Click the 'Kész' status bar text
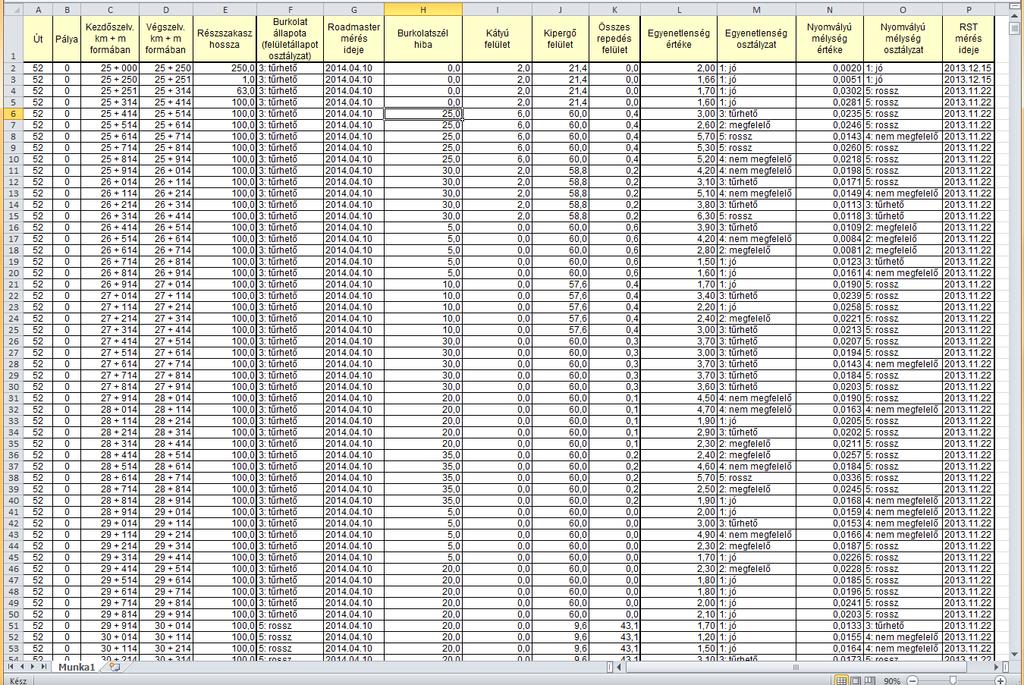The width and height of the screenshot is (1024, 685). (x=18, y=680)
